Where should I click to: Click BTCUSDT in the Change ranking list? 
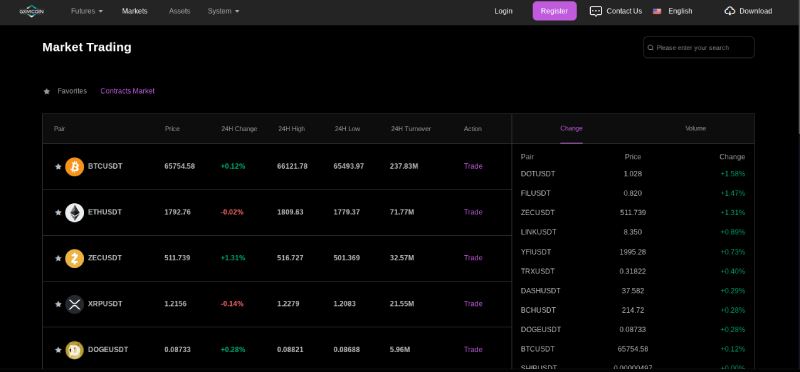pyautogui.click(x=633, y=349)
